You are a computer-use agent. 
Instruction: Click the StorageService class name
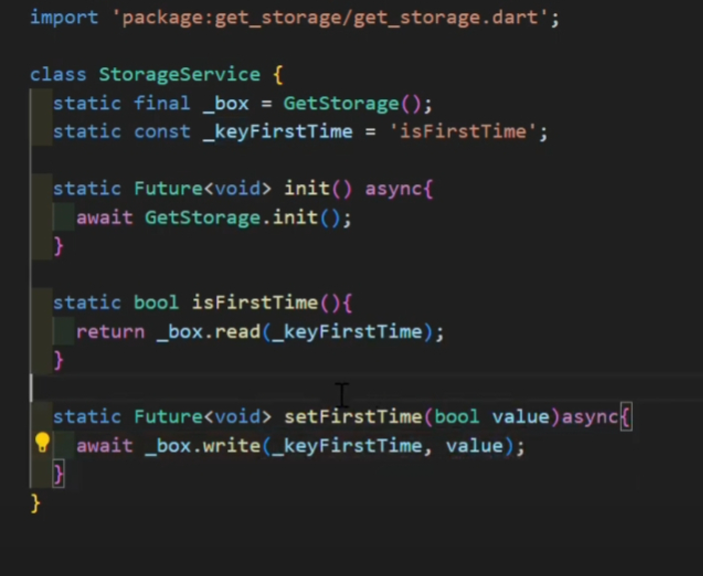click(x=179, y=74)
